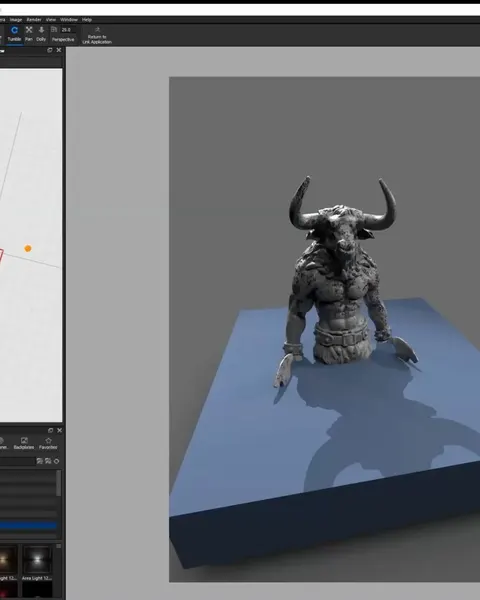The height and width of the screenshot is (600, 480).
Task: Close the library panel
Action: click(x=59, y=430)
